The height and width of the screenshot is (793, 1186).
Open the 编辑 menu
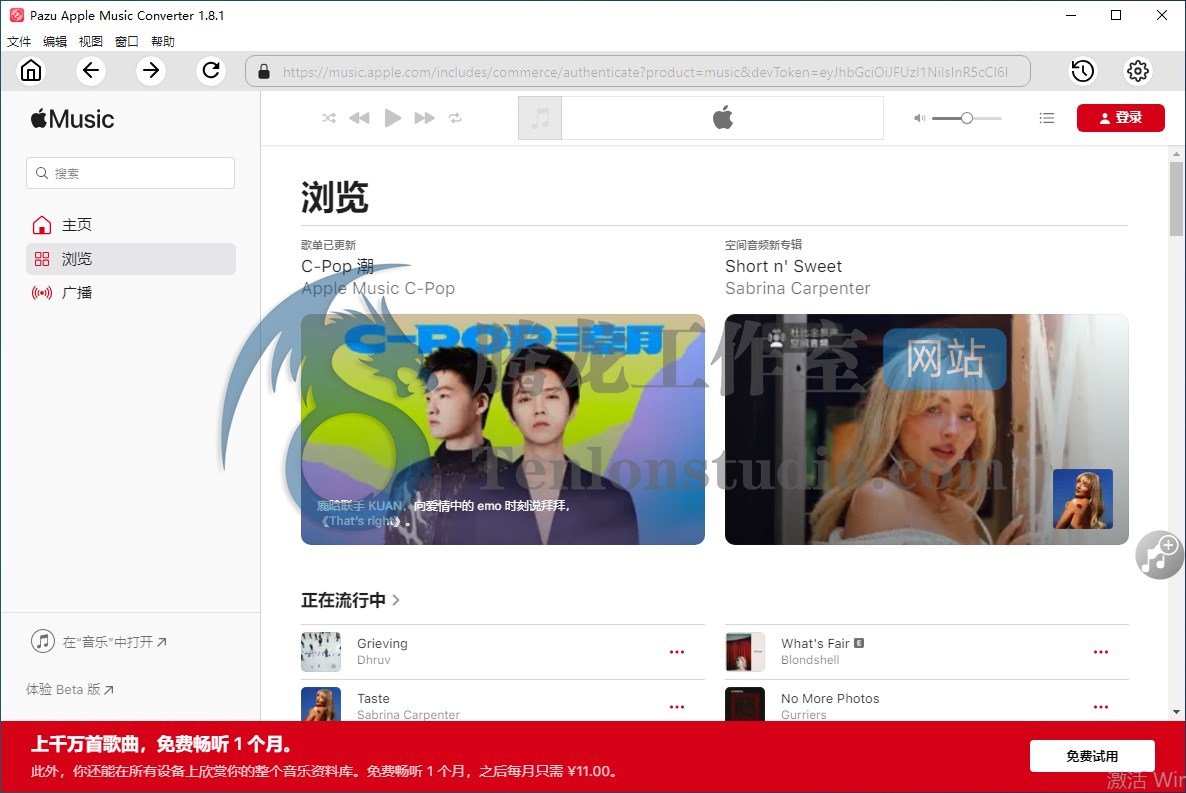coord(54,41)
